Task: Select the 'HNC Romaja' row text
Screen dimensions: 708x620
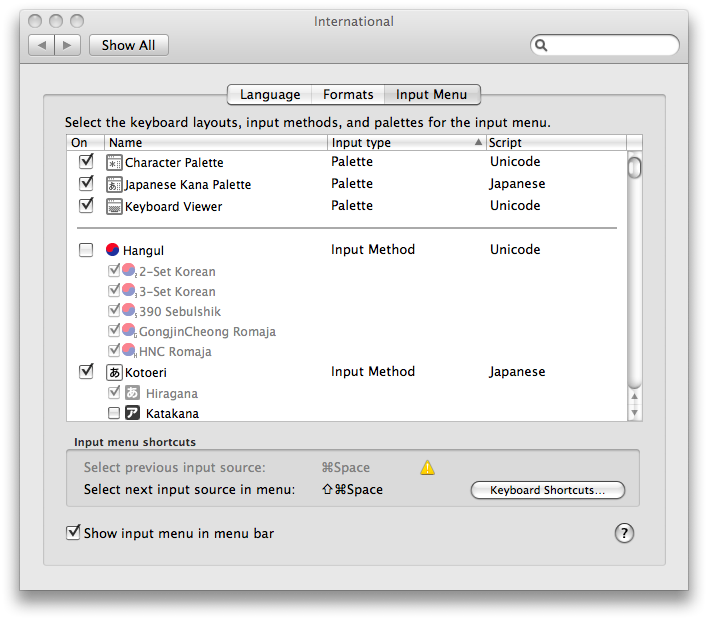Action: (x=175, y=351)
